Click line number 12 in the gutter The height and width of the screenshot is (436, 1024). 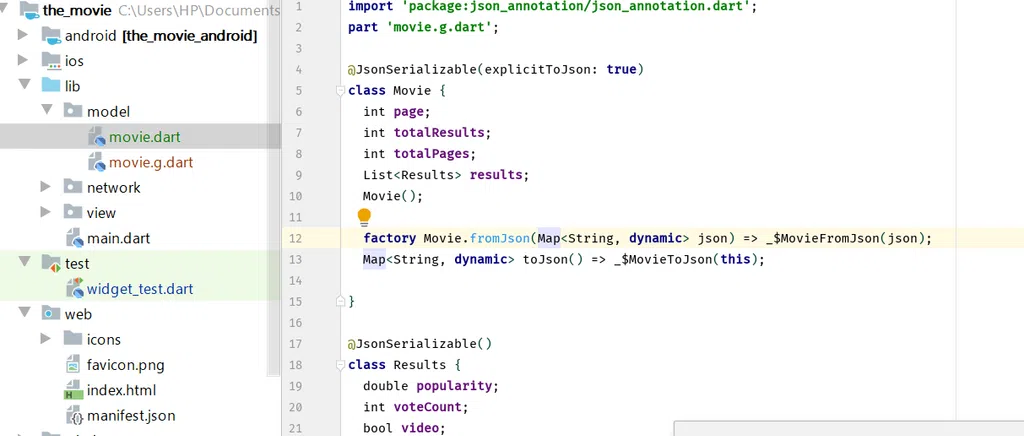tap(295, 238)
